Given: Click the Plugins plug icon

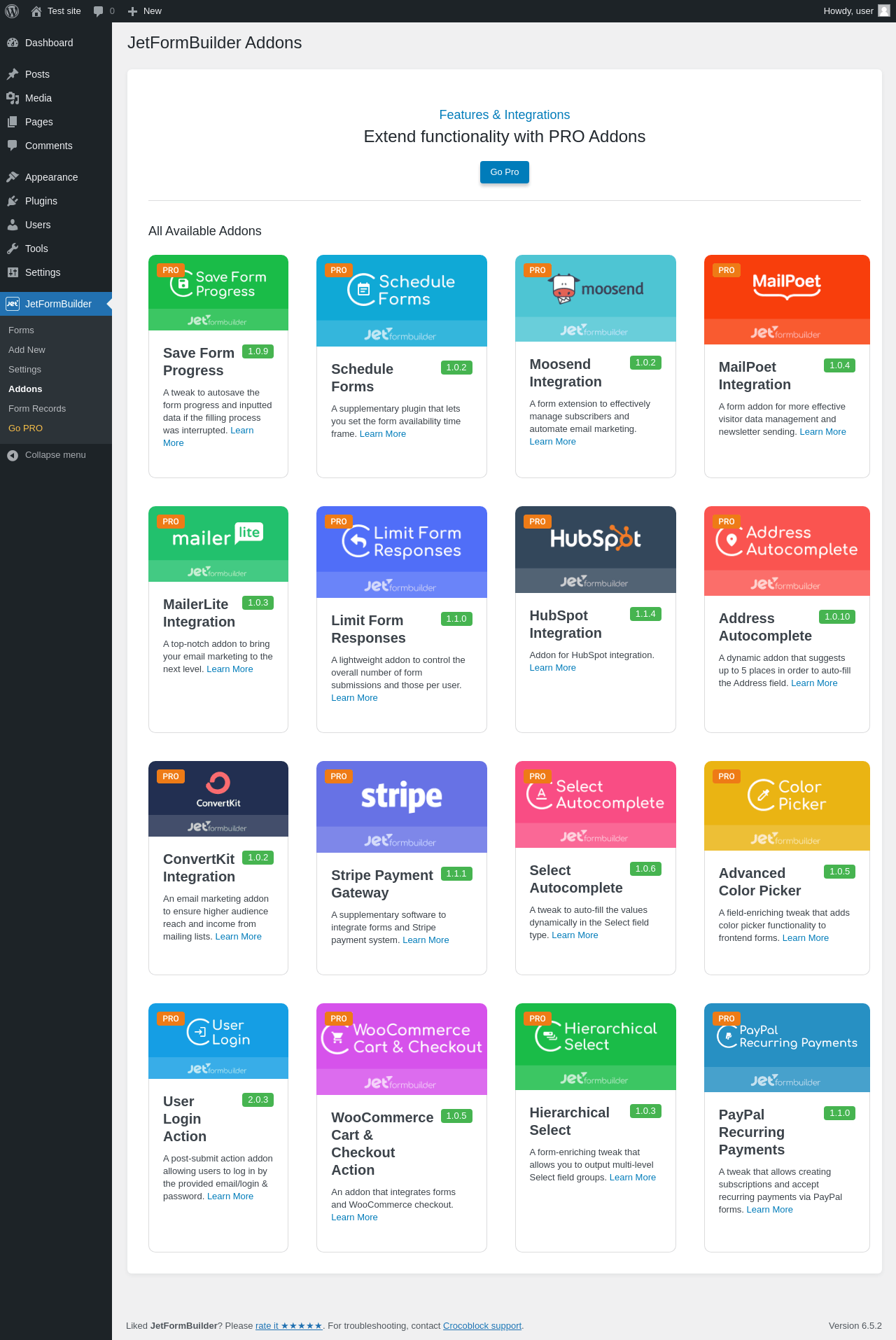Looking at the screenshot, I should (x=13, y=201).
